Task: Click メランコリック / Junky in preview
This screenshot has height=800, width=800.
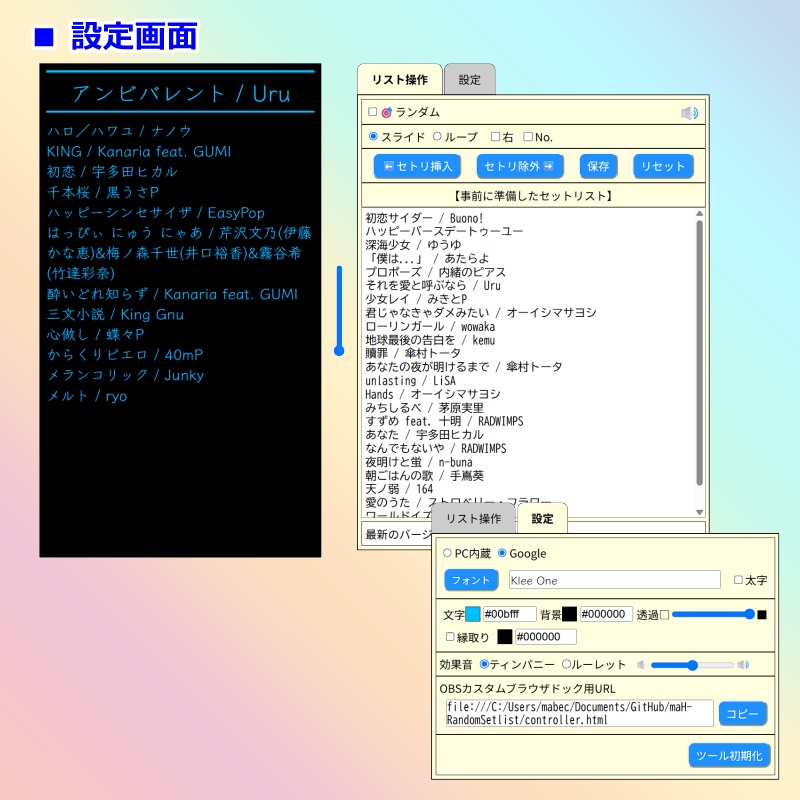Action: 125,375
